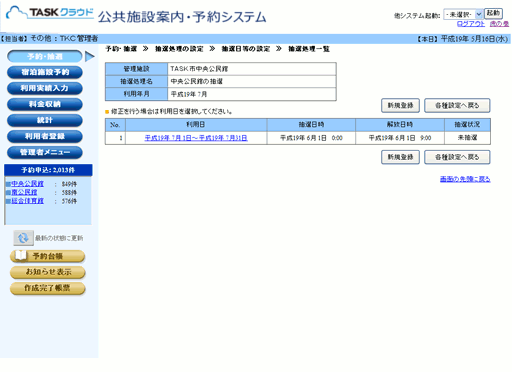The width and height of the screenshot is (512, 372).
Task: Open the 利用者登録 menu
Action: pyautogui.click(x=45, y=136)
